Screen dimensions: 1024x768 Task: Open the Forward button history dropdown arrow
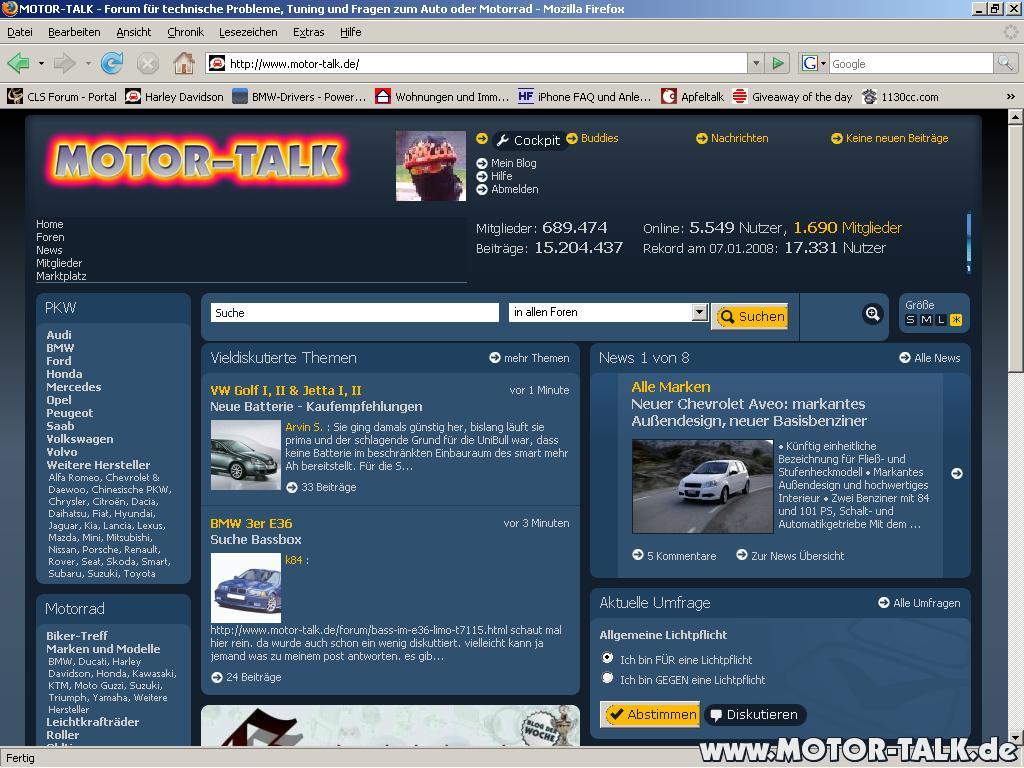pos(88,64)
